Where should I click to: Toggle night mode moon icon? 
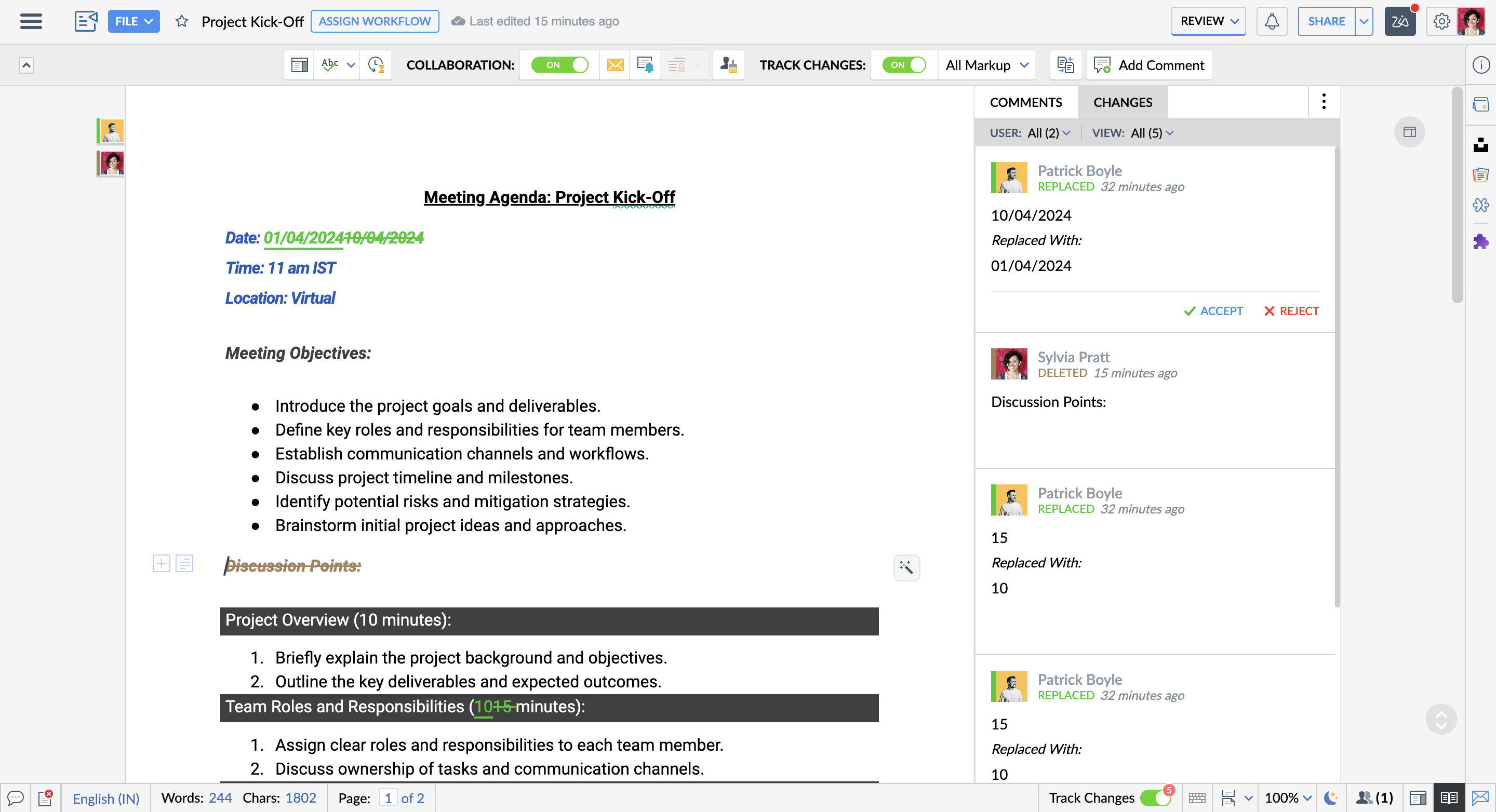coord(1330,797)
